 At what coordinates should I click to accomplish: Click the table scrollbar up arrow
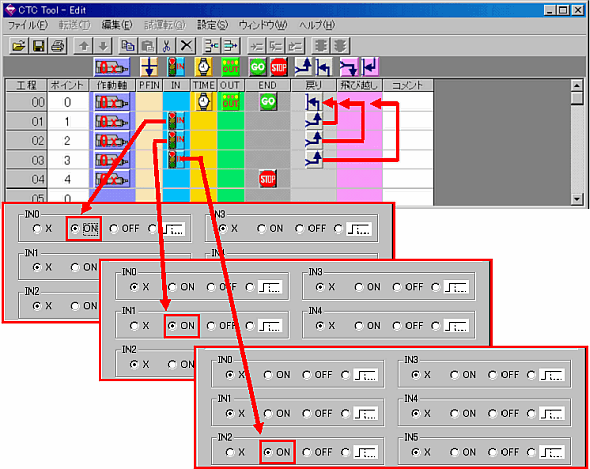click(x=576, y=85)
